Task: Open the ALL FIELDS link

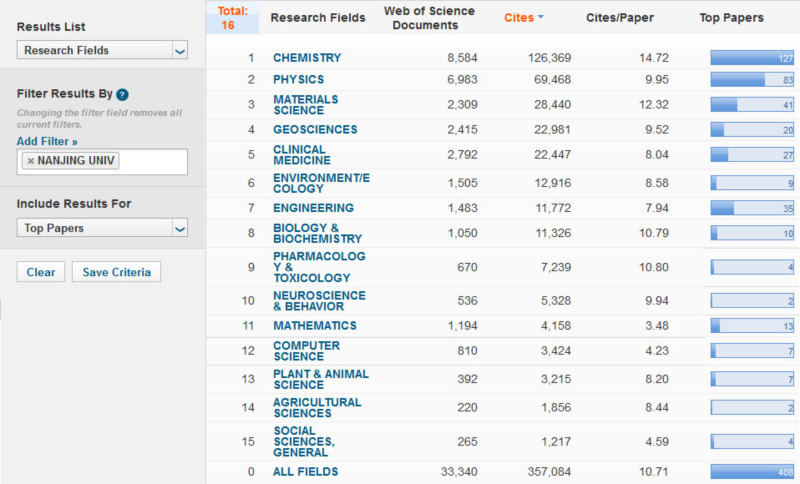Action: click(x=305, y=472)
